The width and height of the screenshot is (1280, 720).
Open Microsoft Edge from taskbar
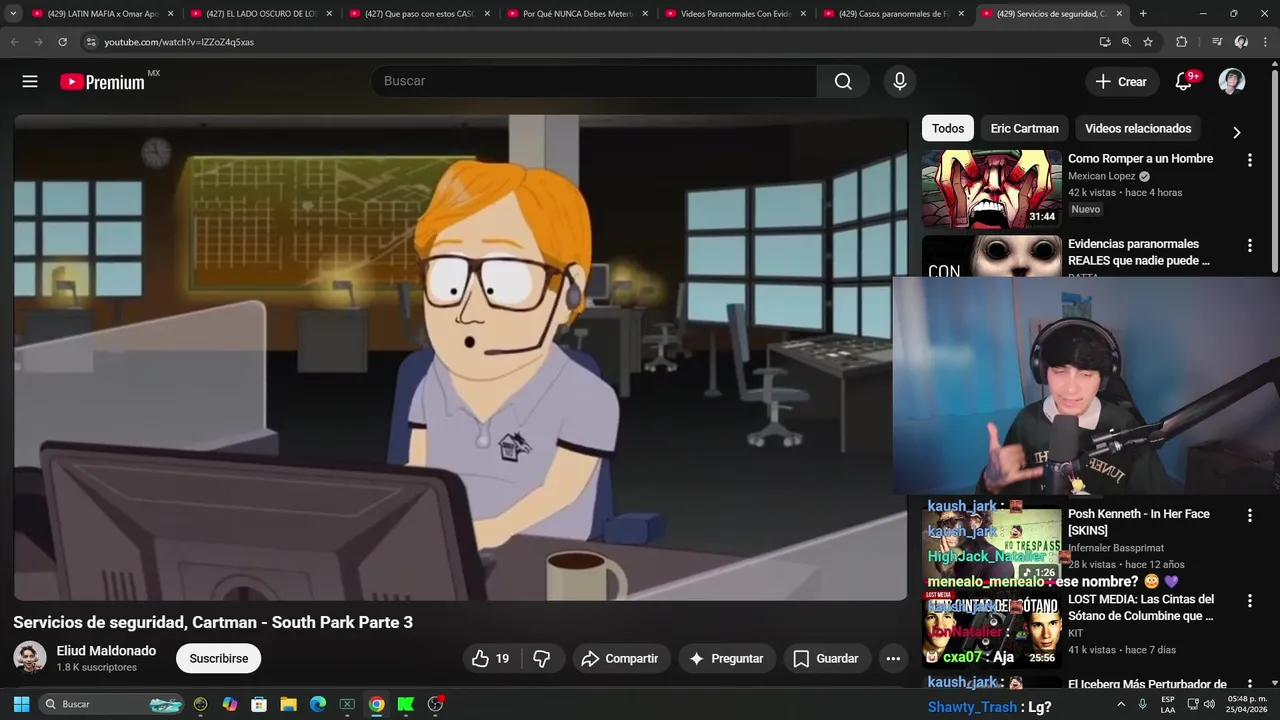(x=318, y=704)
